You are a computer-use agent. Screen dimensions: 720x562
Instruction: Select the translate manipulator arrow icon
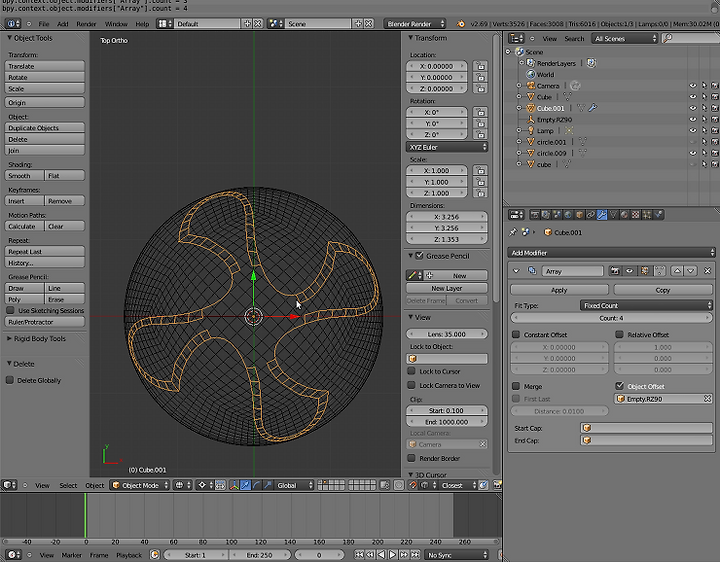pyautogui.click(x=246, y=485)
